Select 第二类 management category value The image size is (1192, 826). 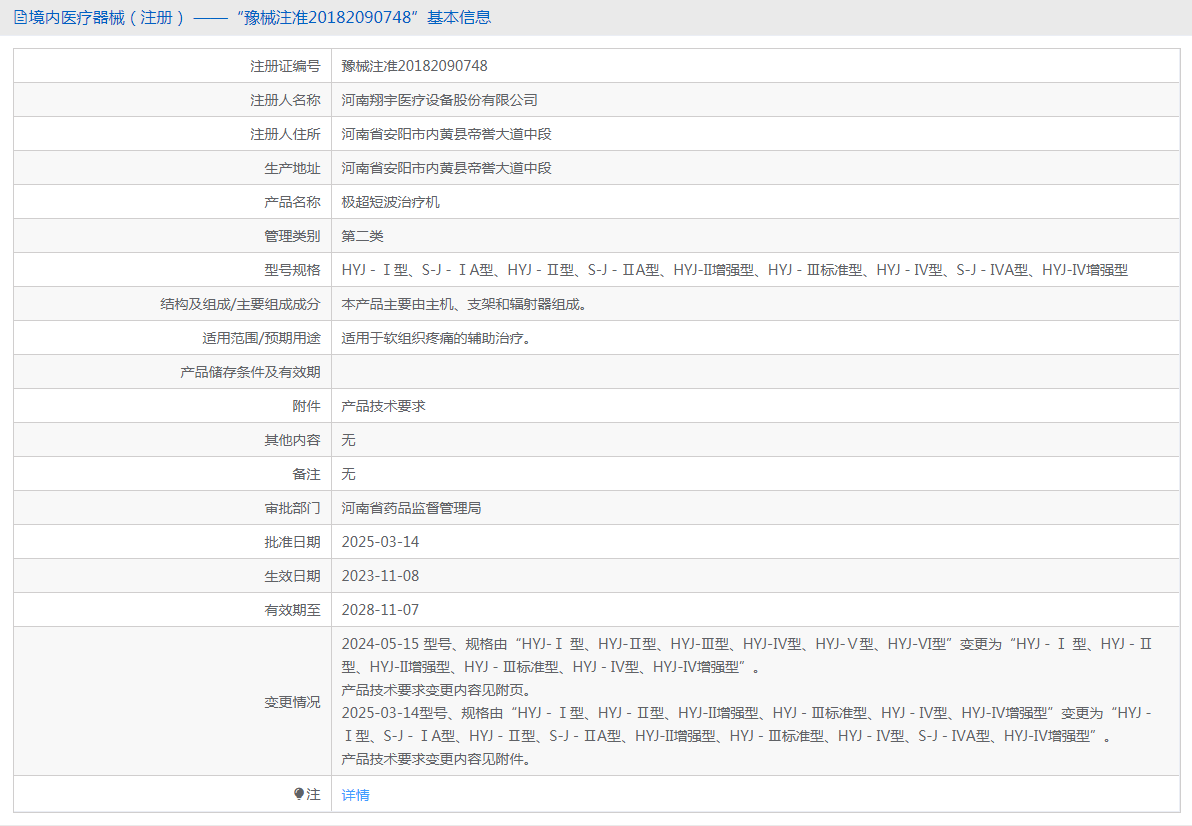362,236
